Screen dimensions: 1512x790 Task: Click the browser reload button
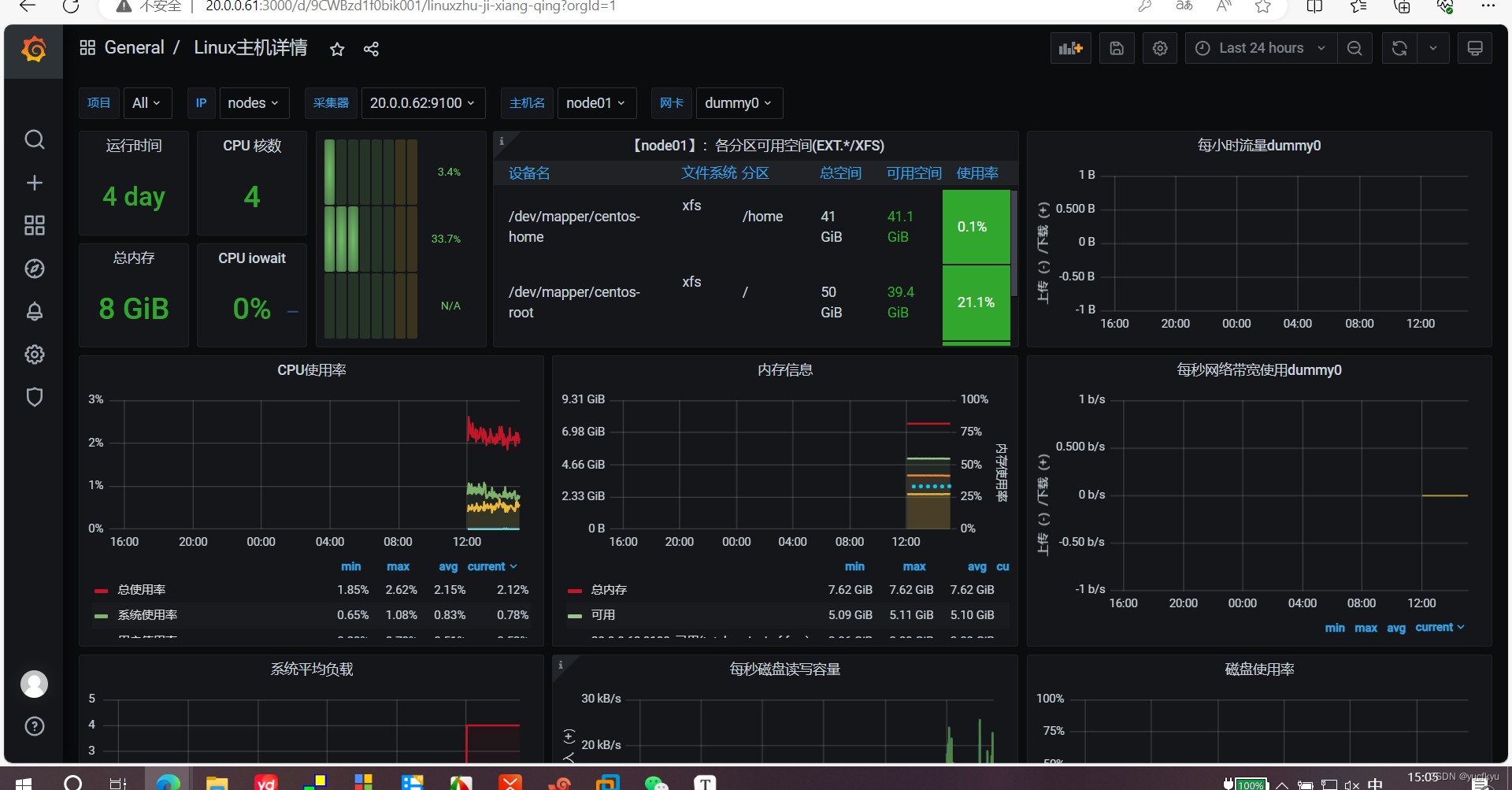[71, 6]
